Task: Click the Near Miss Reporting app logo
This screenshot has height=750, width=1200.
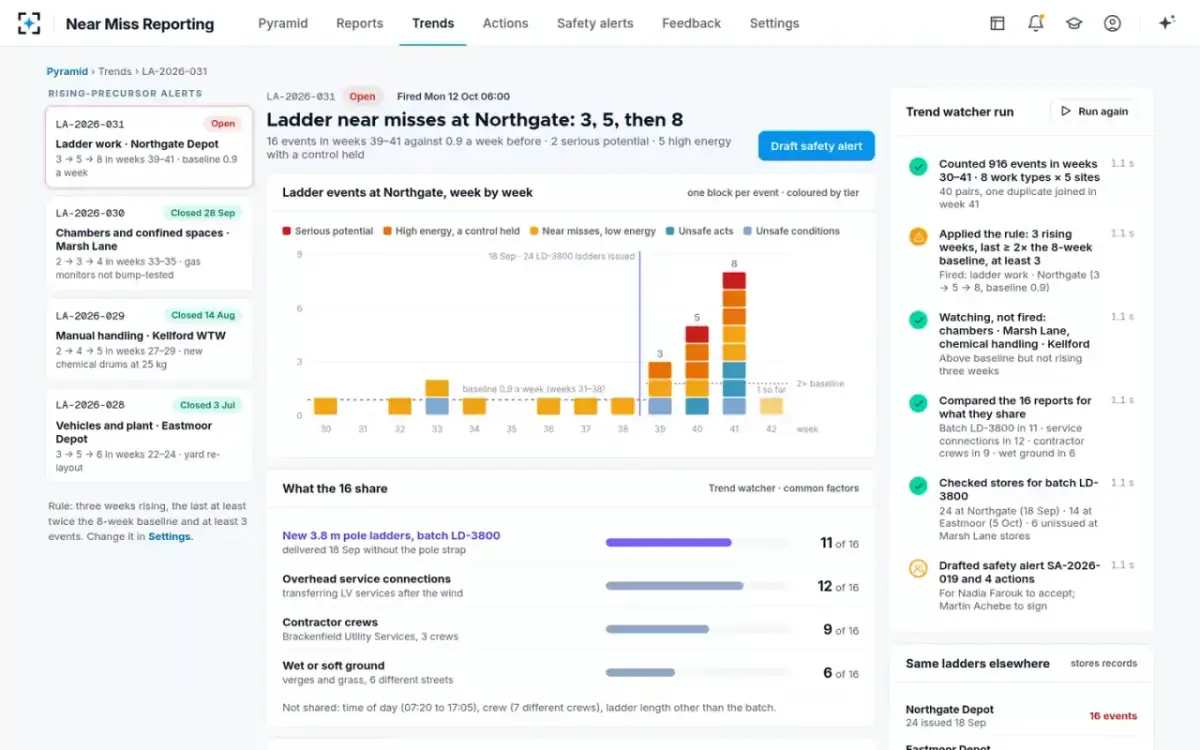Action: pyautogui.click(x=30, y=23)
